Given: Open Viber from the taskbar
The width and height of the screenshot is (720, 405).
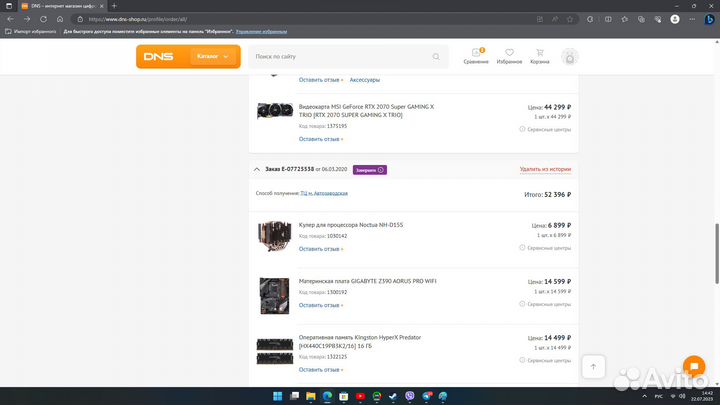Looking at the screenshot, I should click(410, 396).
